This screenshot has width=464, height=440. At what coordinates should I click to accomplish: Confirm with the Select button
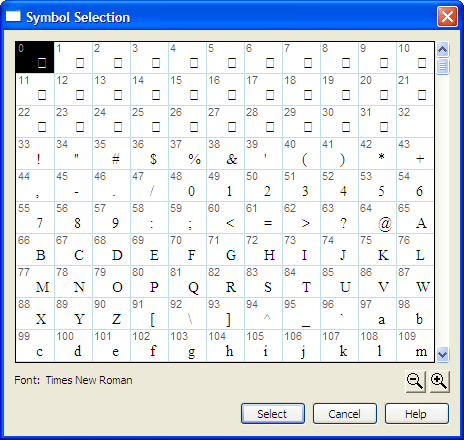(273, 414)
